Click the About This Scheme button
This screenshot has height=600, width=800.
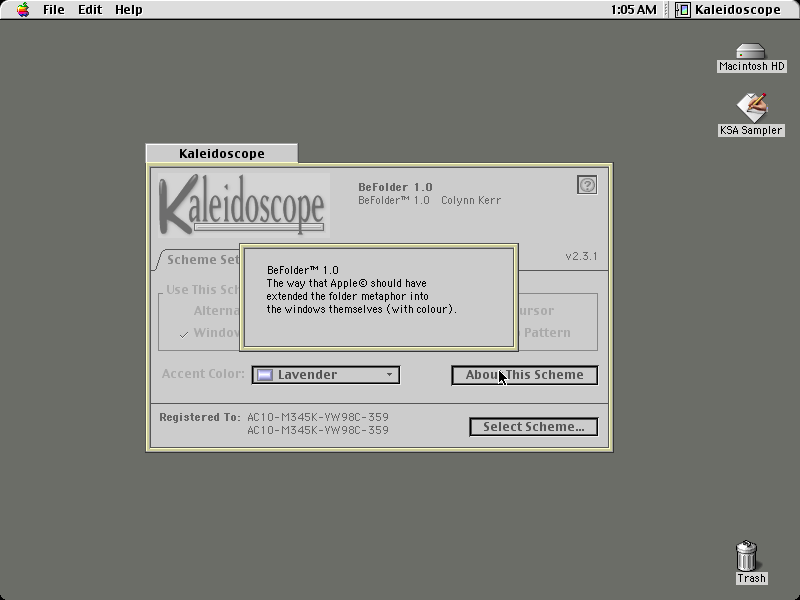point(524,376)
